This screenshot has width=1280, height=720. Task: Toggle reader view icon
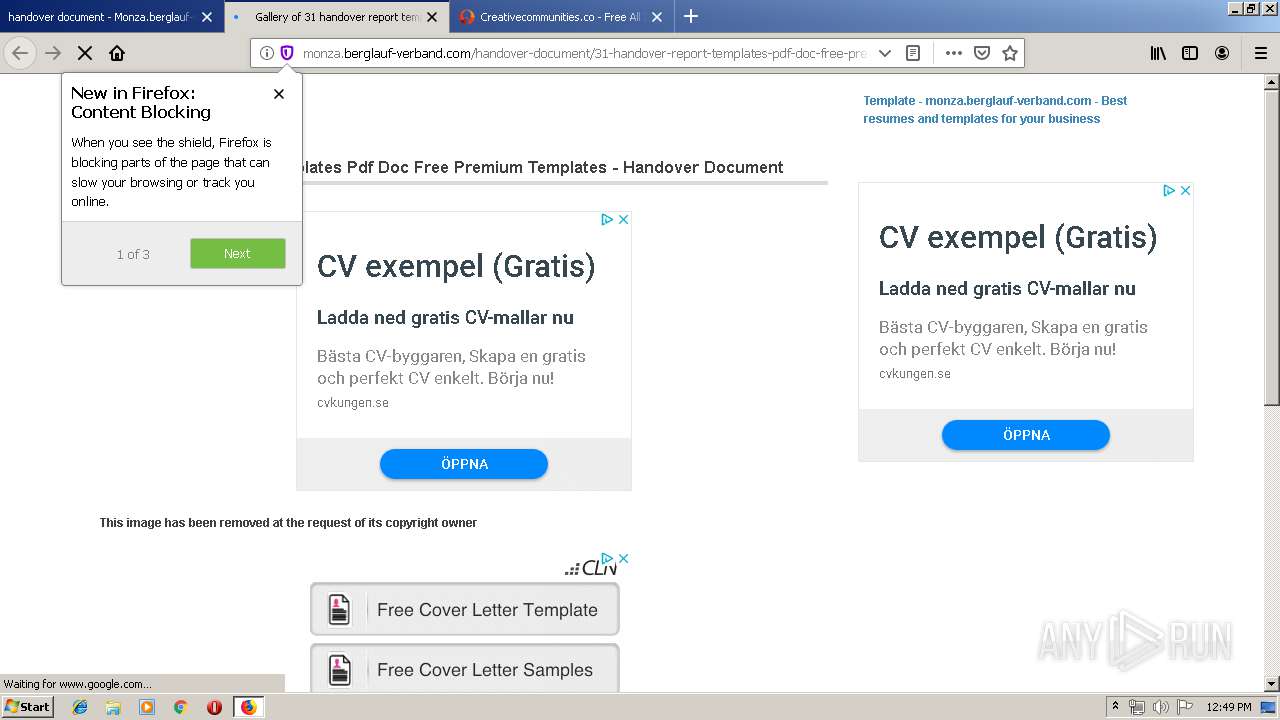point(913,53)
